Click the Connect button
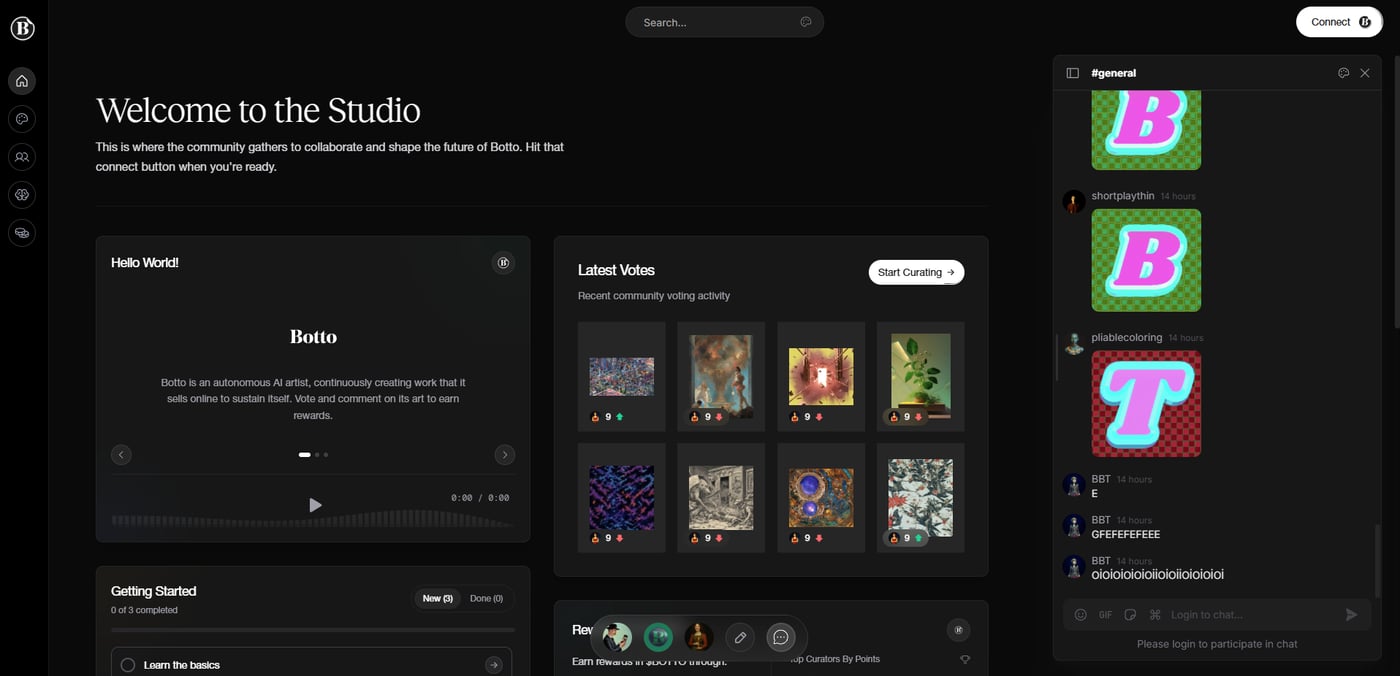 click(x=1339, y=22)
